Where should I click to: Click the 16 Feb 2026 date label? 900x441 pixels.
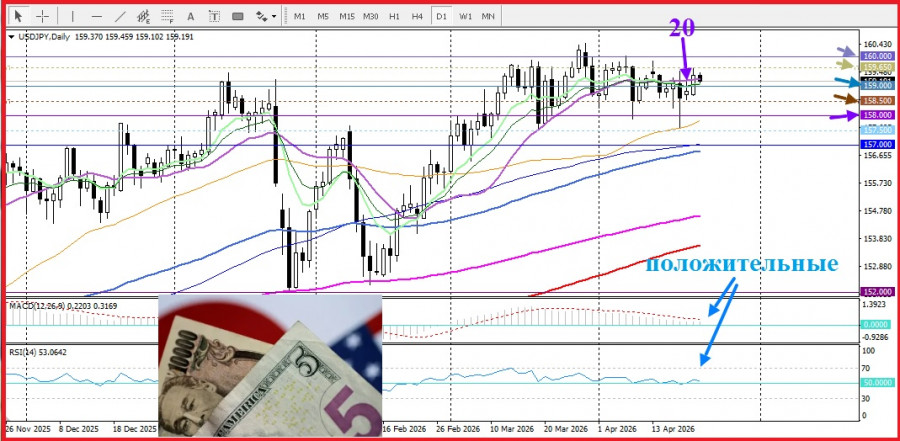(x=406, y=429)
